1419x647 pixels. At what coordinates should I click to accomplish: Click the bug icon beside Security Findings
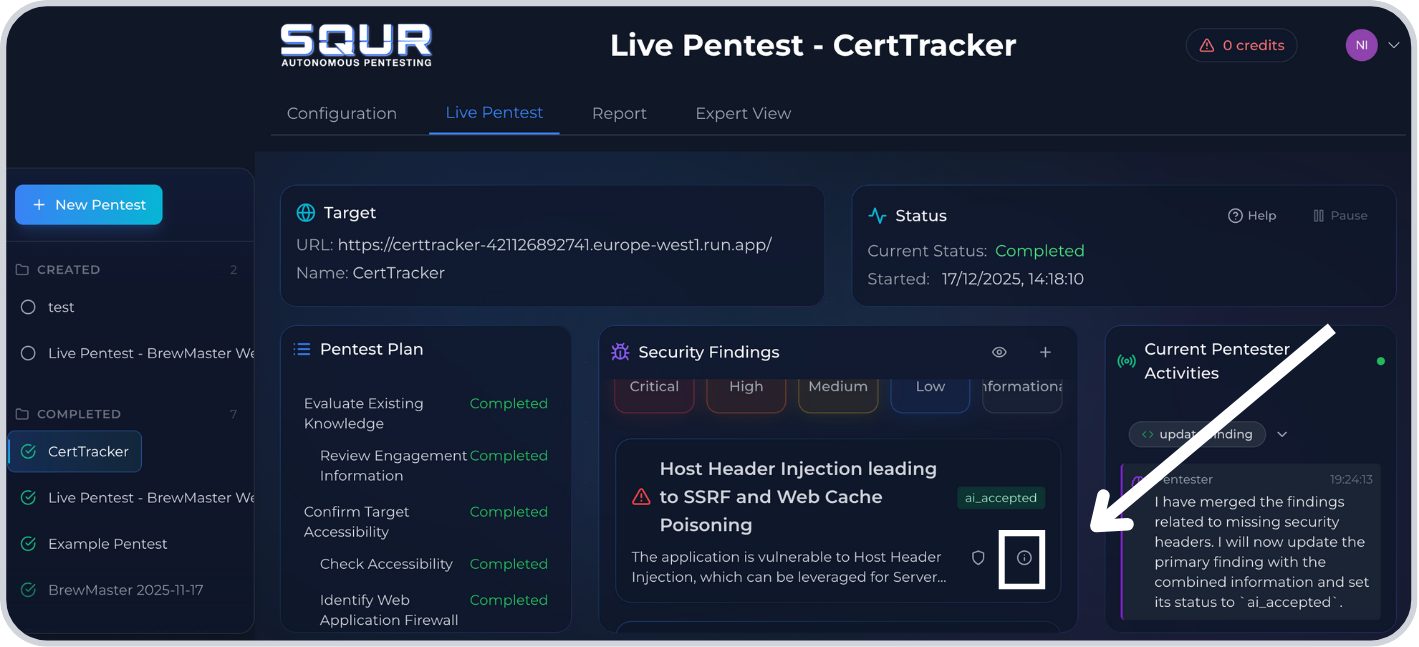click(620, 352)
